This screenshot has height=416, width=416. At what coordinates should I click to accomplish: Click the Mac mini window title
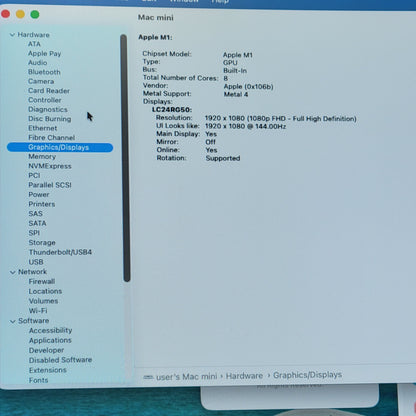pos(156,17)
